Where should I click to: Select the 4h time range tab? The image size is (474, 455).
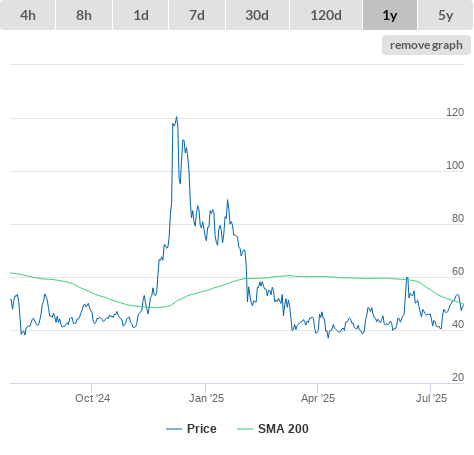28,15
